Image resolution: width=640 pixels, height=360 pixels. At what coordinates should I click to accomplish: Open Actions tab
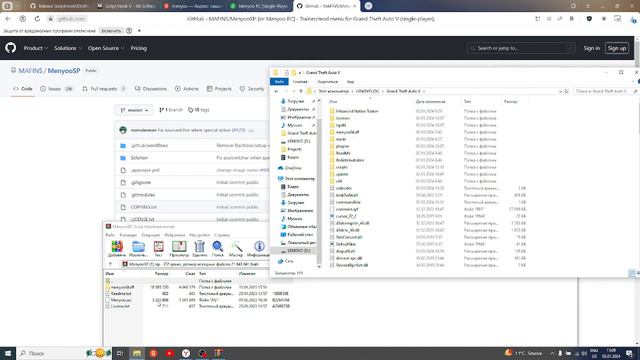pos(187,89)
